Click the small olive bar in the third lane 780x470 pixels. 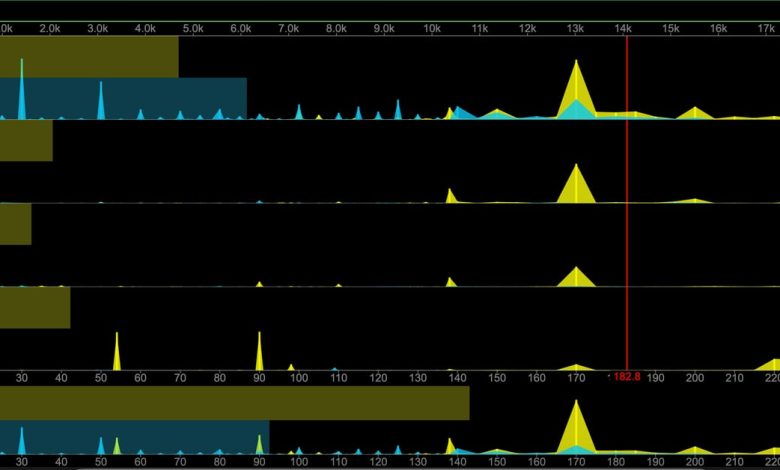15,224
